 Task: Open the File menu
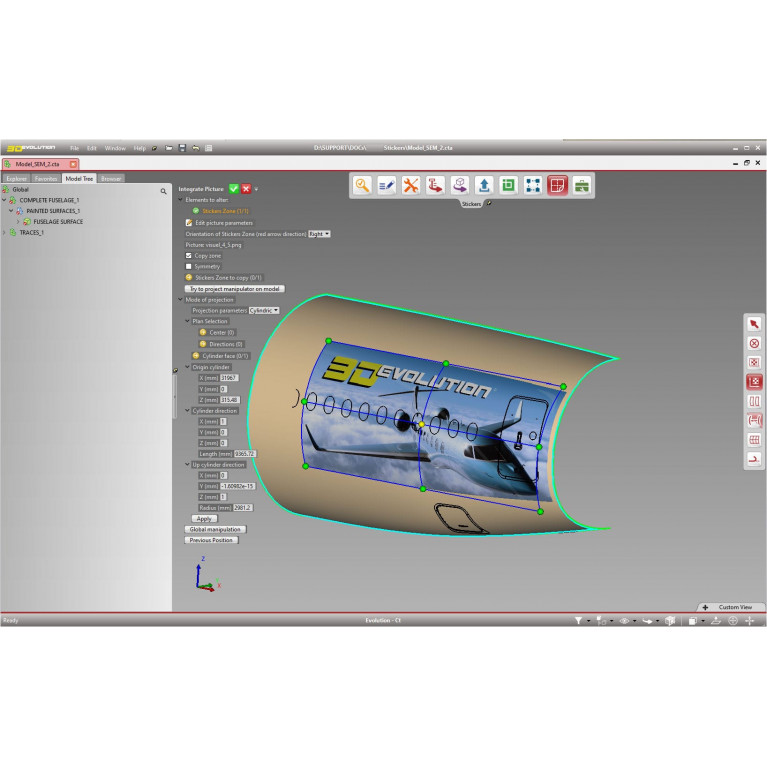(x=74, y=148)
